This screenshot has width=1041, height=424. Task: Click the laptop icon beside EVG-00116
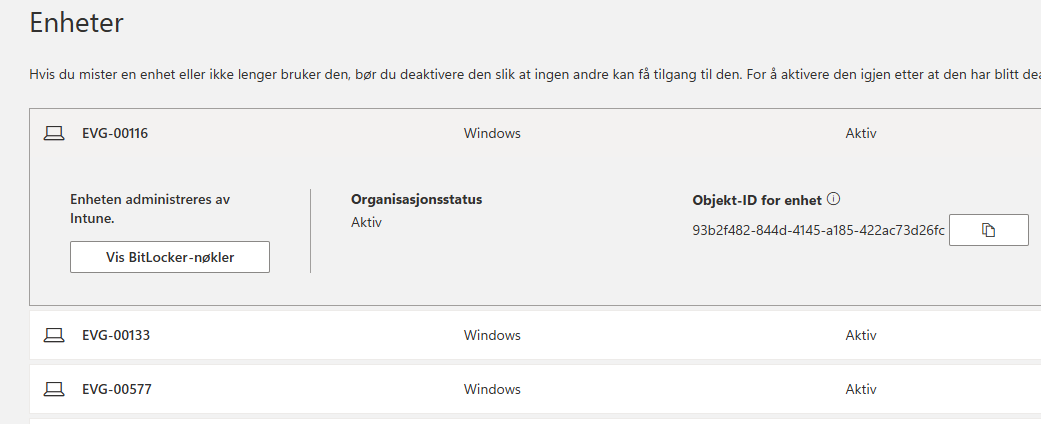[x=54, y=133]
